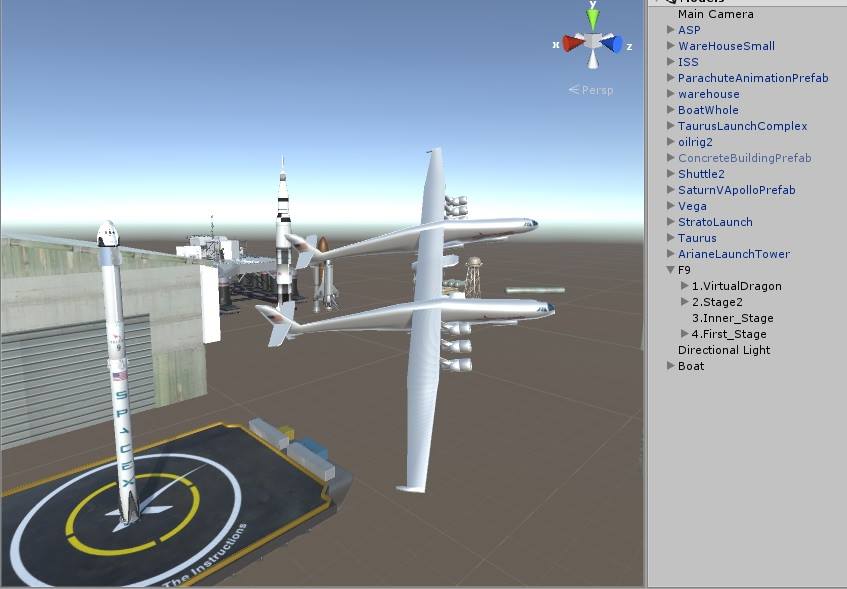Select oilrig2 in hierarchy
This screenshot has height=589, width=847.
695,142
